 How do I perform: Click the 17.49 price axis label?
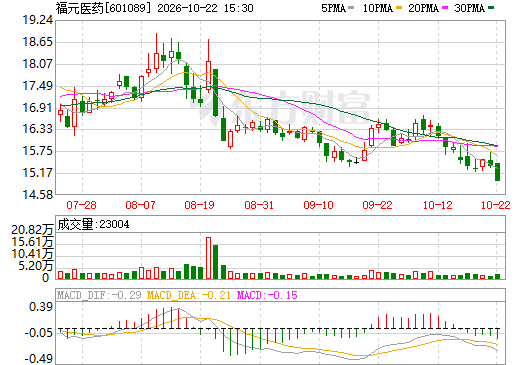click(38, 86)
